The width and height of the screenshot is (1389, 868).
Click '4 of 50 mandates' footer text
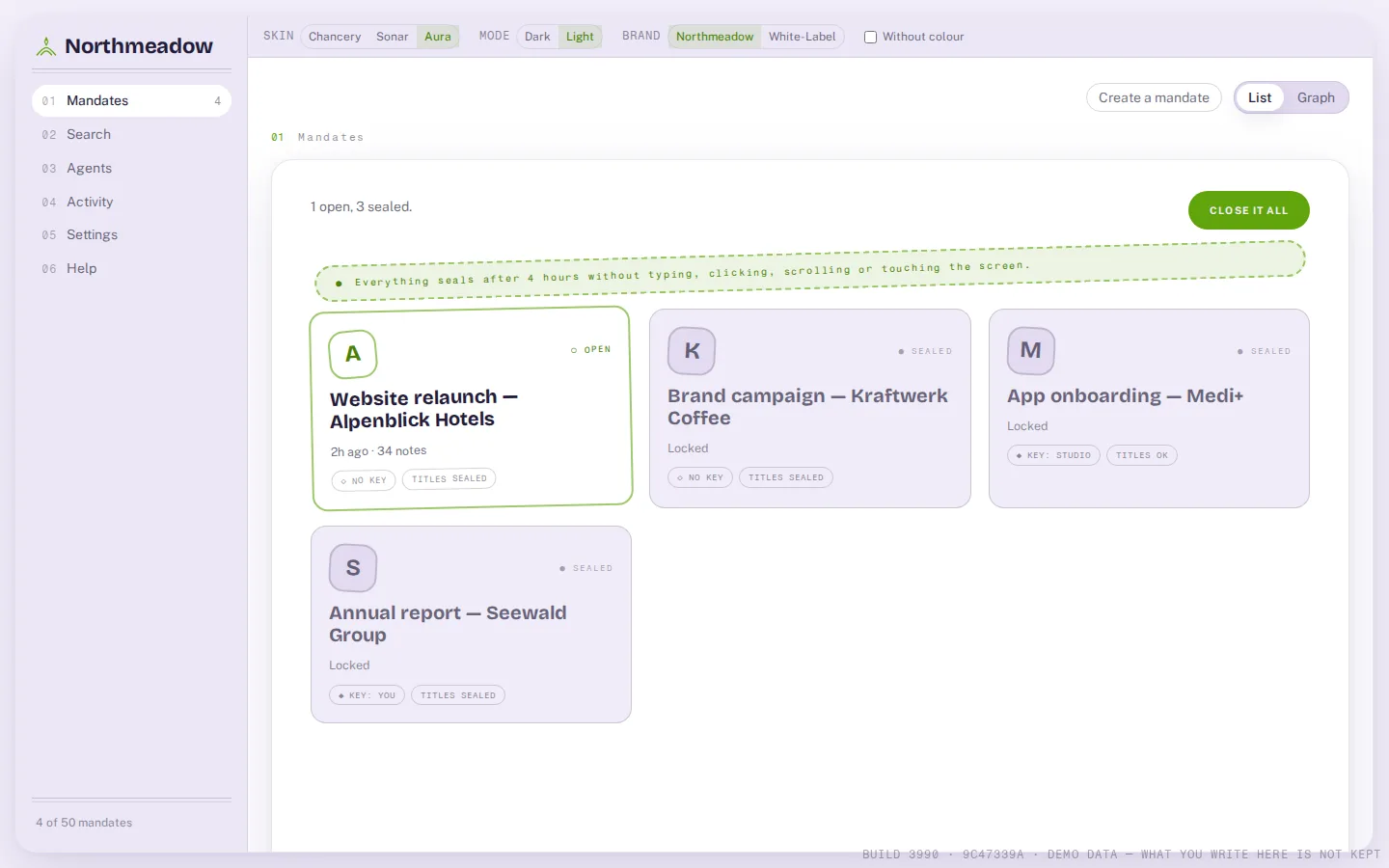pyautogui.click(x=84, y=823)
